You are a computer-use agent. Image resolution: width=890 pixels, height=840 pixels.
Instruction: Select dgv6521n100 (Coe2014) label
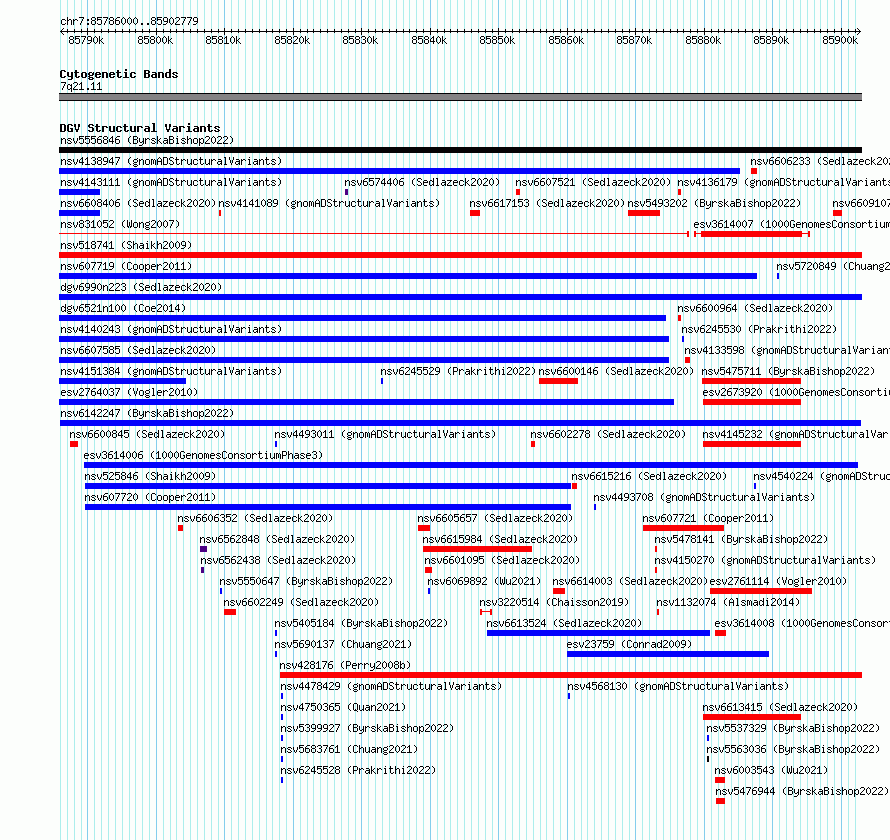pyautogui.click(x=123, y=308)
